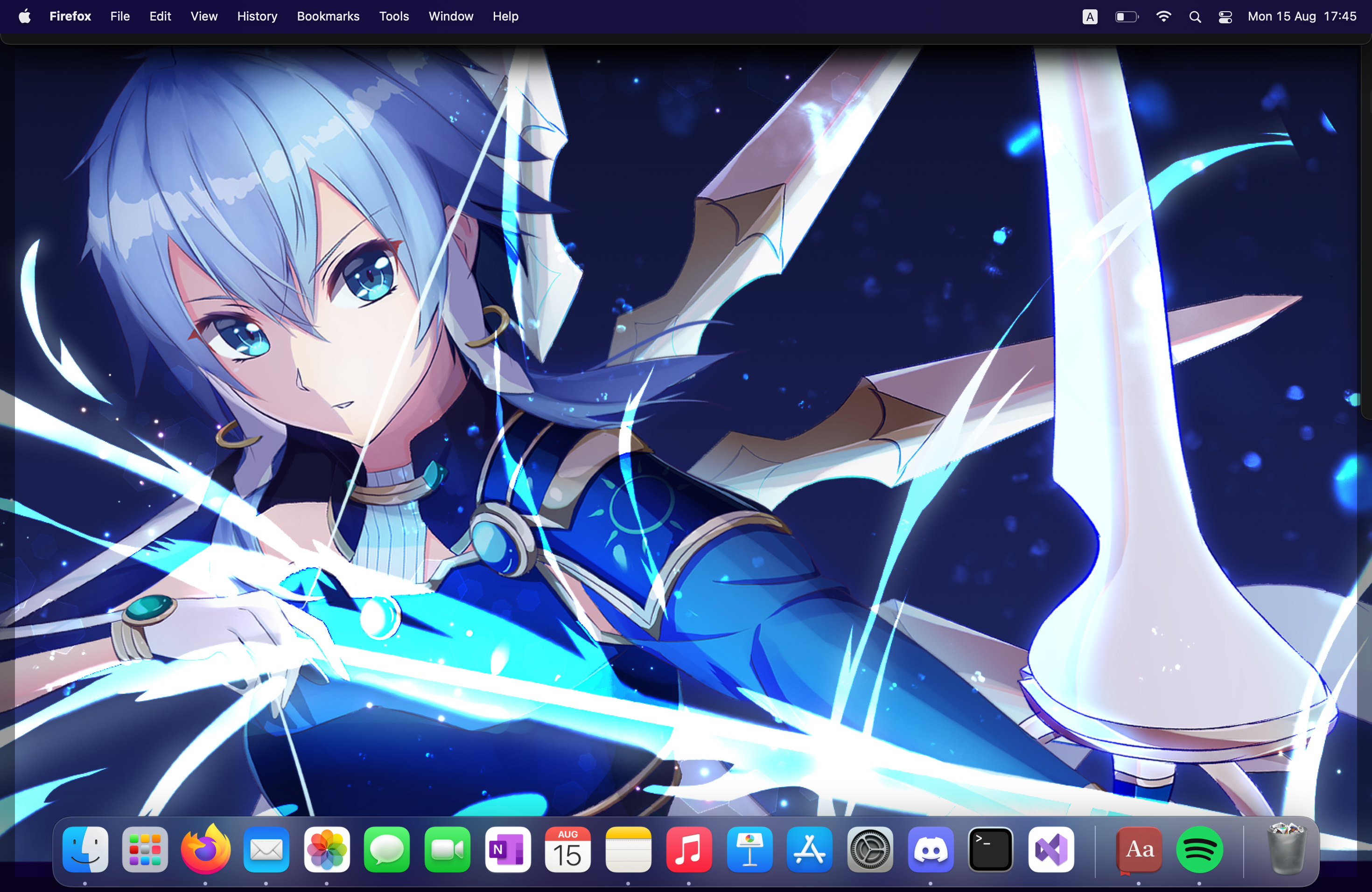This screenshot has width=1372, height=892.
Task: Launch Photos from the dock
Action: (327, 850)
